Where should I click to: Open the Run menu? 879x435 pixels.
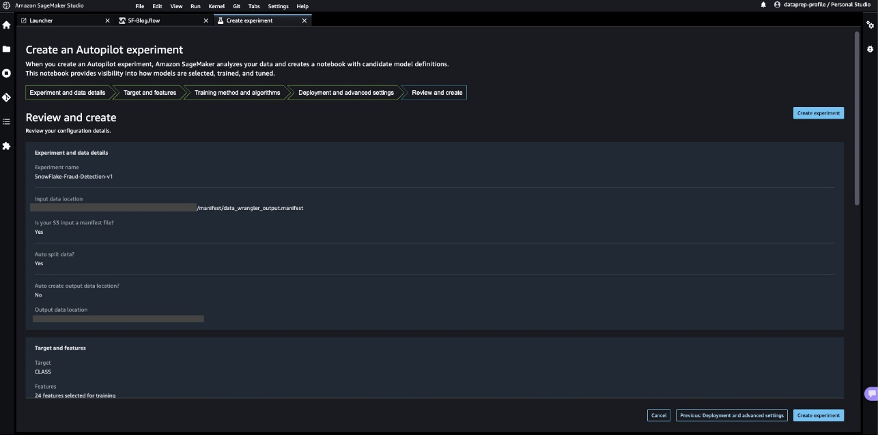(195, 6)
